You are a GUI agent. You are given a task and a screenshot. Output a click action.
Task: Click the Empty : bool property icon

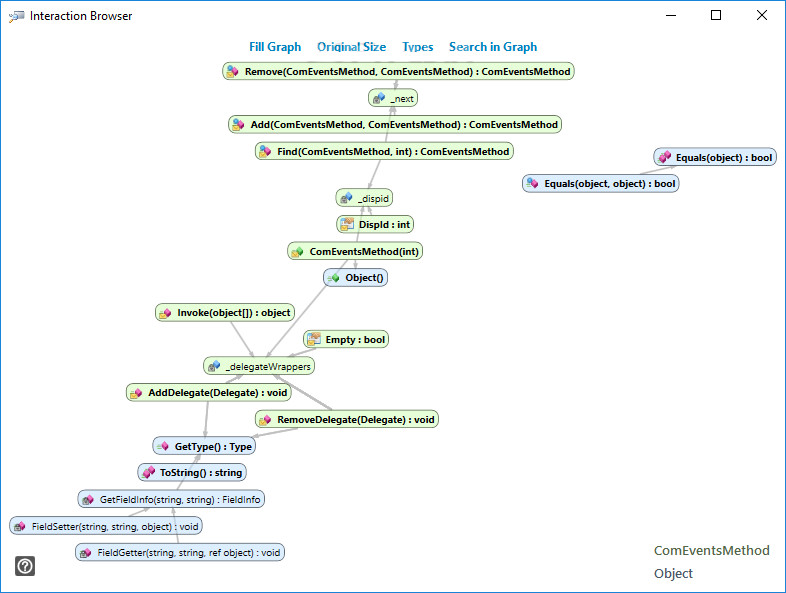click(x=314, y=340)
